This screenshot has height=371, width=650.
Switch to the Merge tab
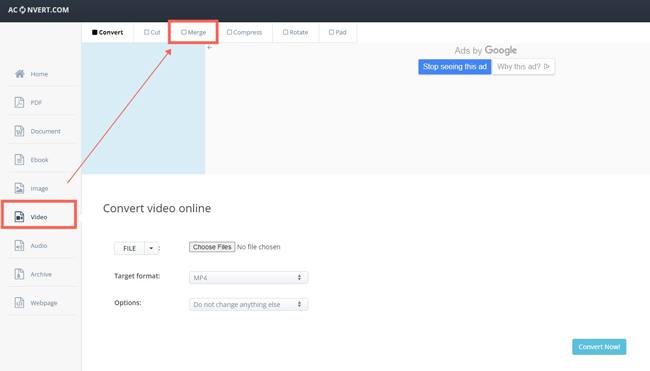[193, 32]
